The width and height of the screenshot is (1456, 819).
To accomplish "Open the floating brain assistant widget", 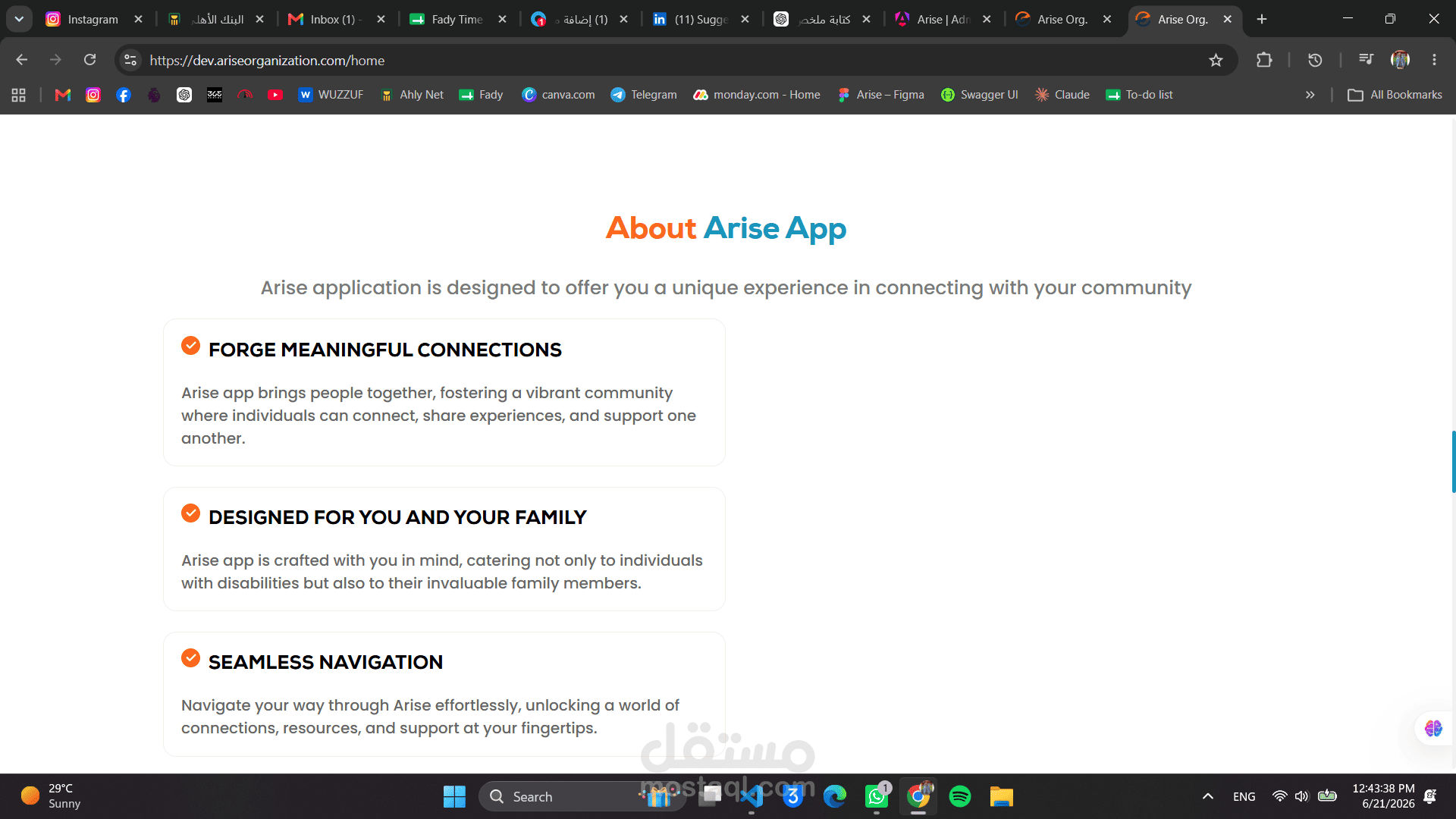I will click(x=1433, y=728).
